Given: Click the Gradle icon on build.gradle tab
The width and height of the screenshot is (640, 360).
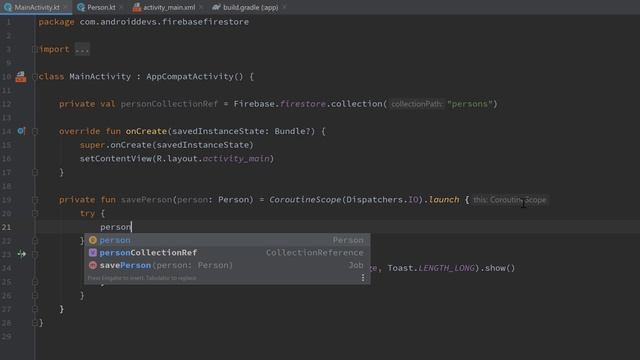Looking at the screenshot, I should coord(216,7).
